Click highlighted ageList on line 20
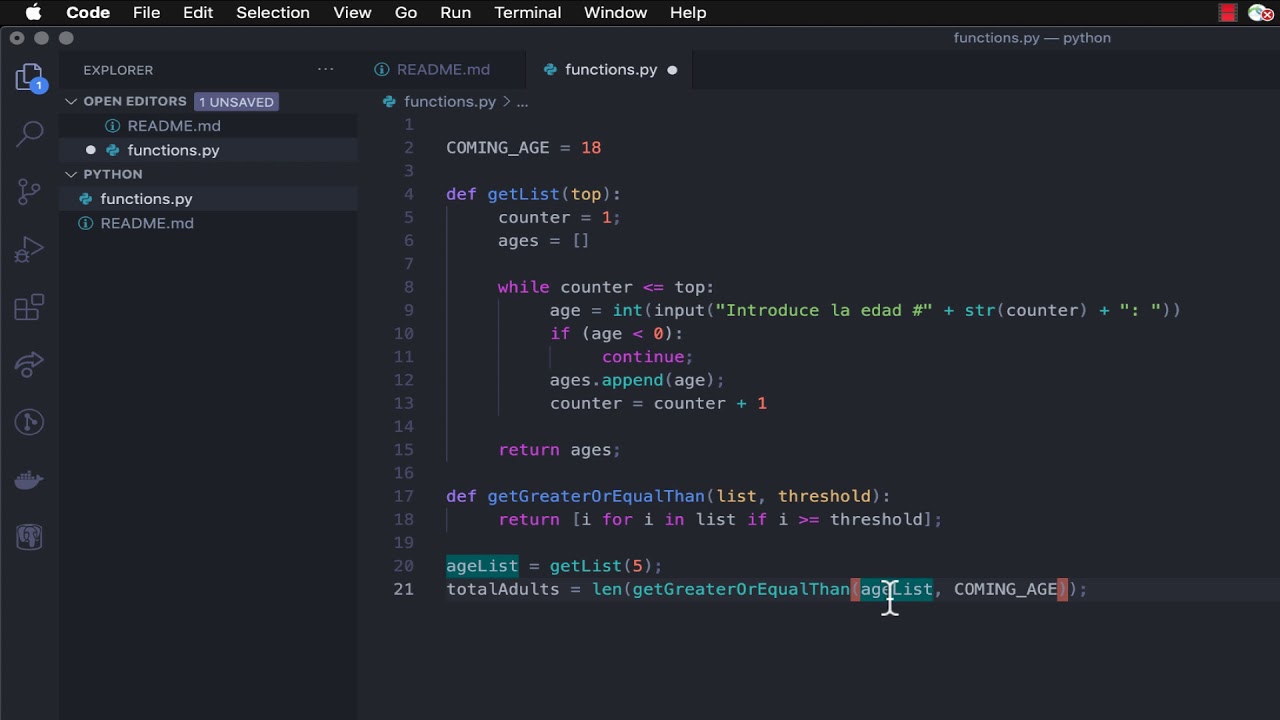The image size is (1280, 720). (x=482, y=566)
